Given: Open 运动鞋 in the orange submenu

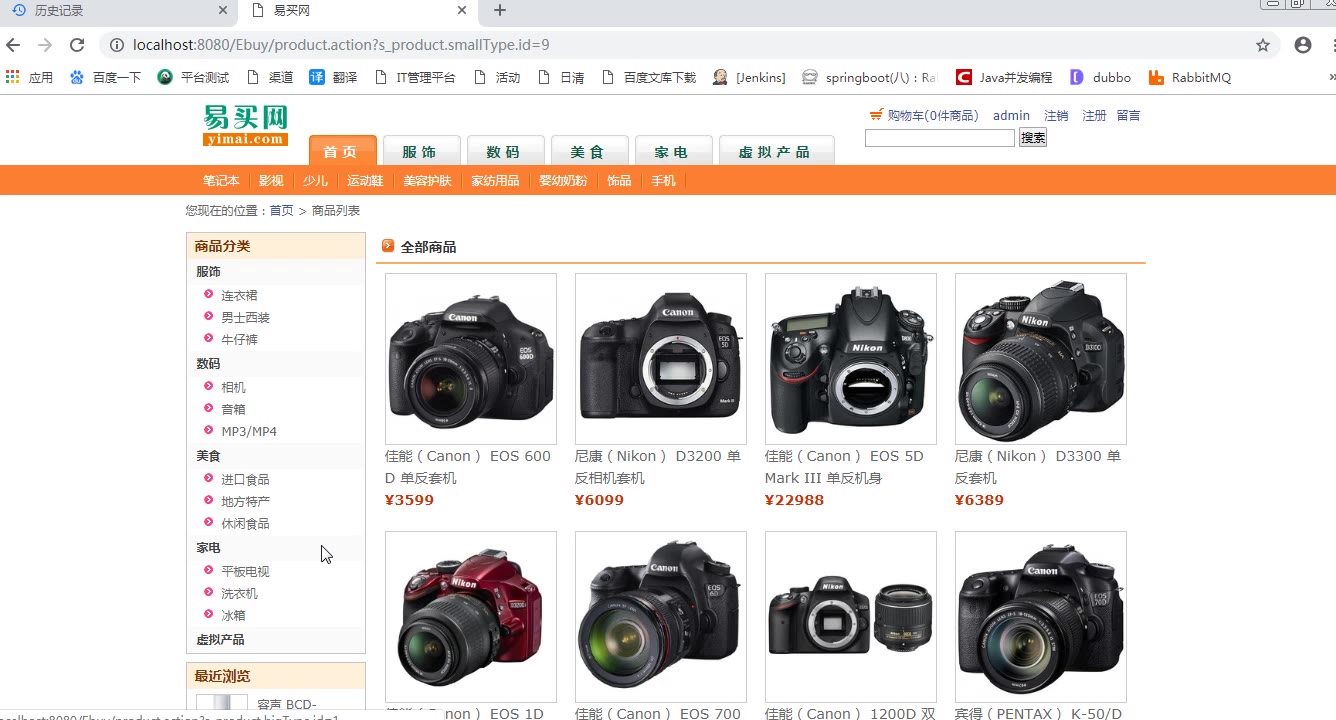Looking at the screenshot, I should 365,181.
